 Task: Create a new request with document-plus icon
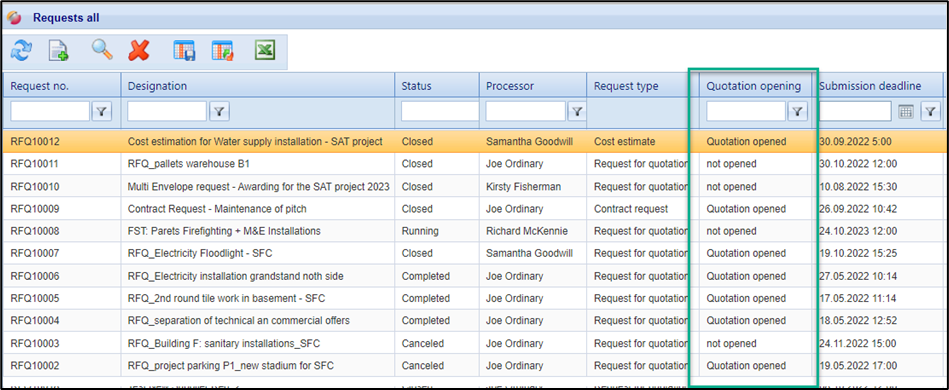point(59,51)
